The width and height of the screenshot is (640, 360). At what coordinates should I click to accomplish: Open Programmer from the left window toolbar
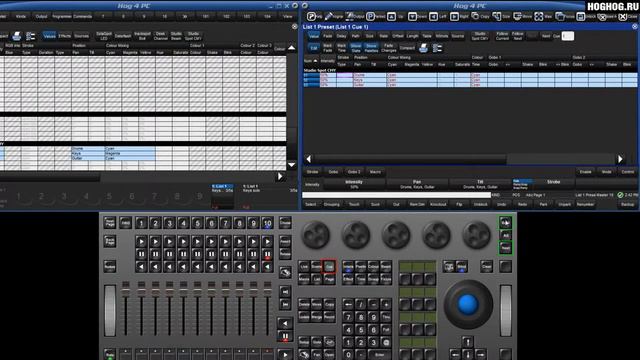pyautogui.click(x=62, y=16)
